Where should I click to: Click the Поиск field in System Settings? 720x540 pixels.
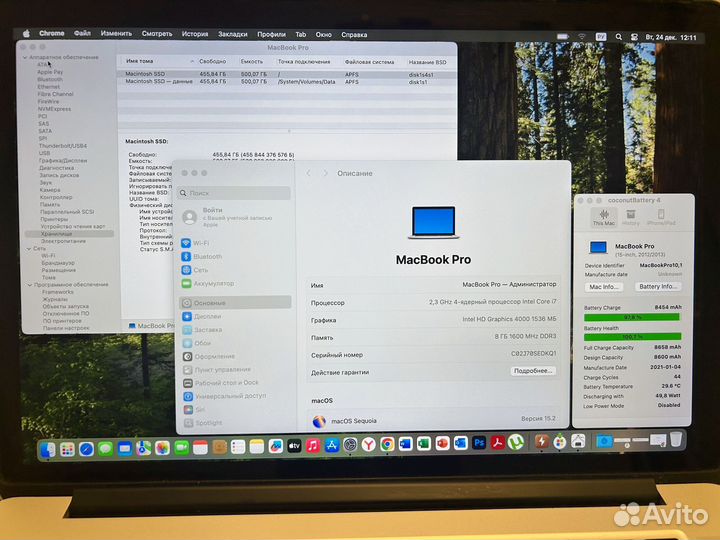[x=234, y=193]
